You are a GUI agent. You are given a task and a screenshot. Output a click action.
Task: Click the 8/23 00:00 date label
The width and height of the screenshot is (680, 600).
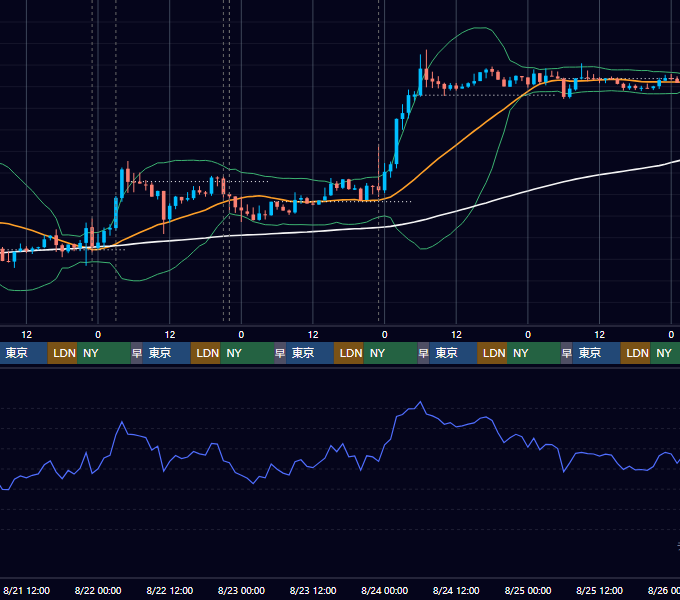click(x=241, y=590)
